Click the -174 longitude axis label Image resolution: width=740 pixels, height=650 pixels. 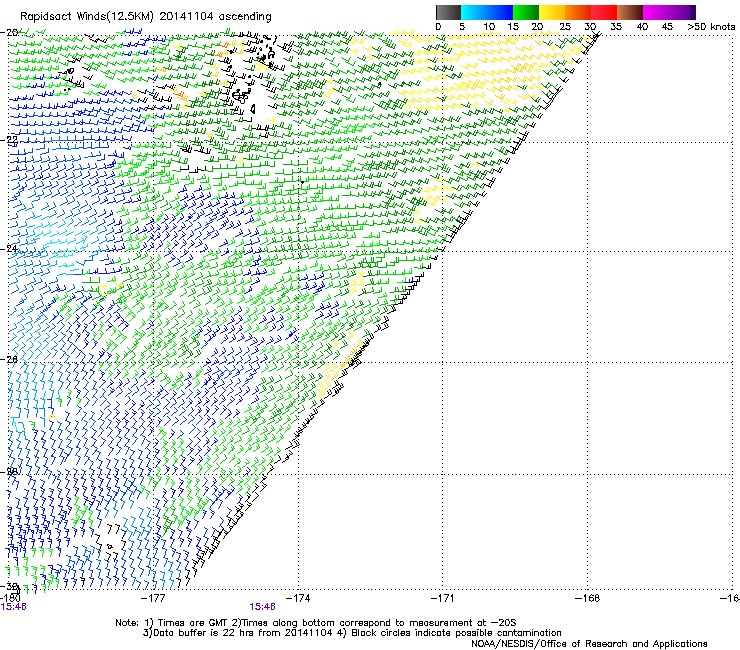point(298,598)
